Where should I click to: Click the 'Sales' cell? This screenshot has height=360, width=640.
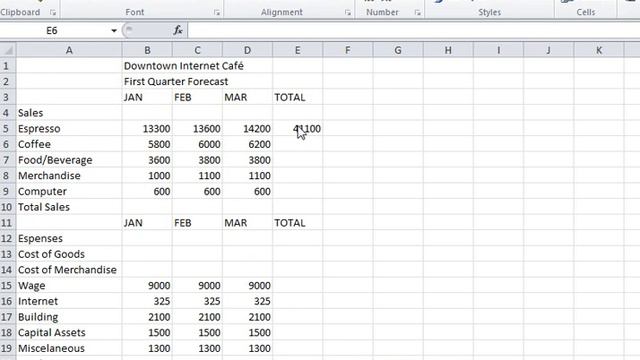69,113
